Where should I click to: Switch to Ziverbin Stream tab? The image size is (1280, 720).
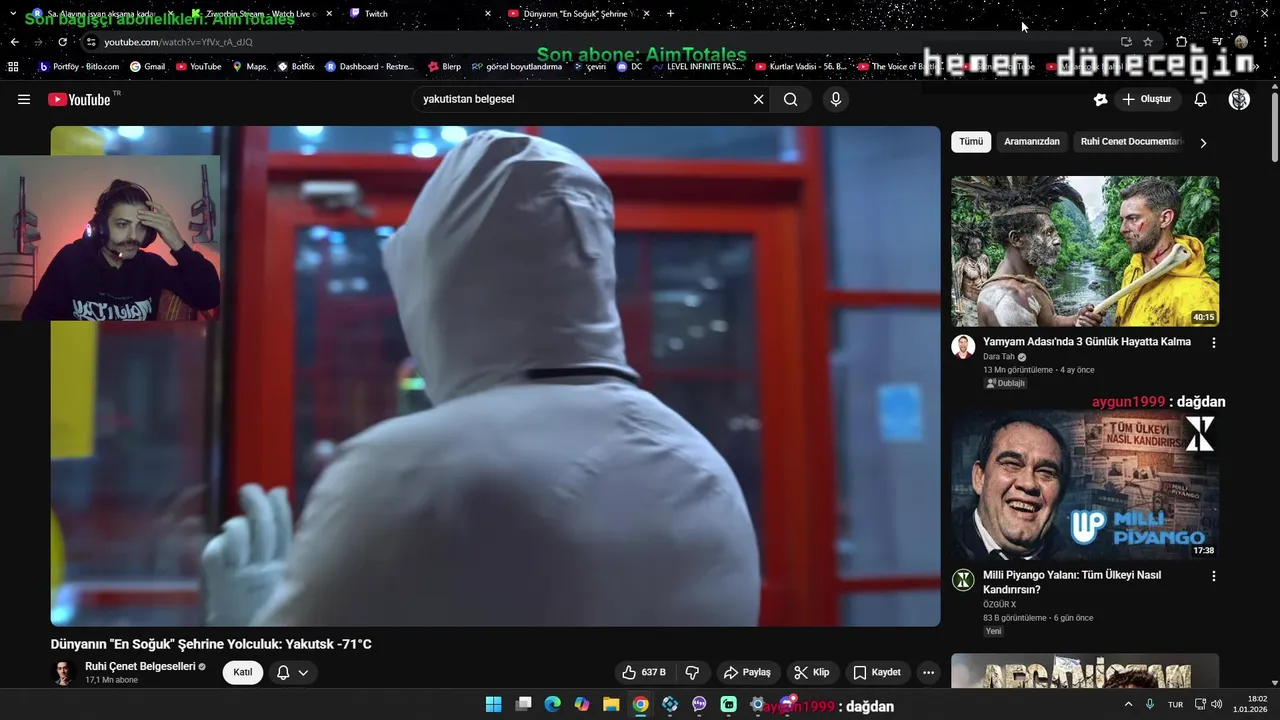[263, 13]
